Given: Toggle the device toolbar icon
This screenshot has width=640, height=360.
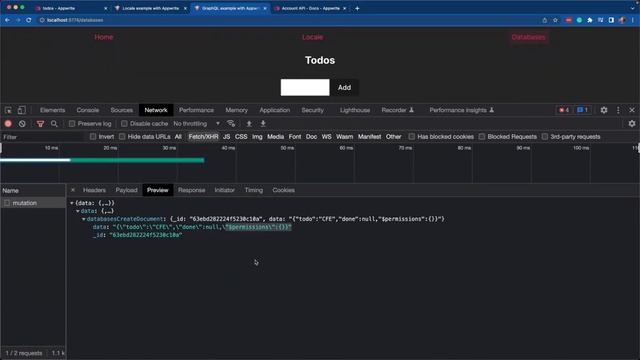Looking at the screenshot, I should coord(21,110).
